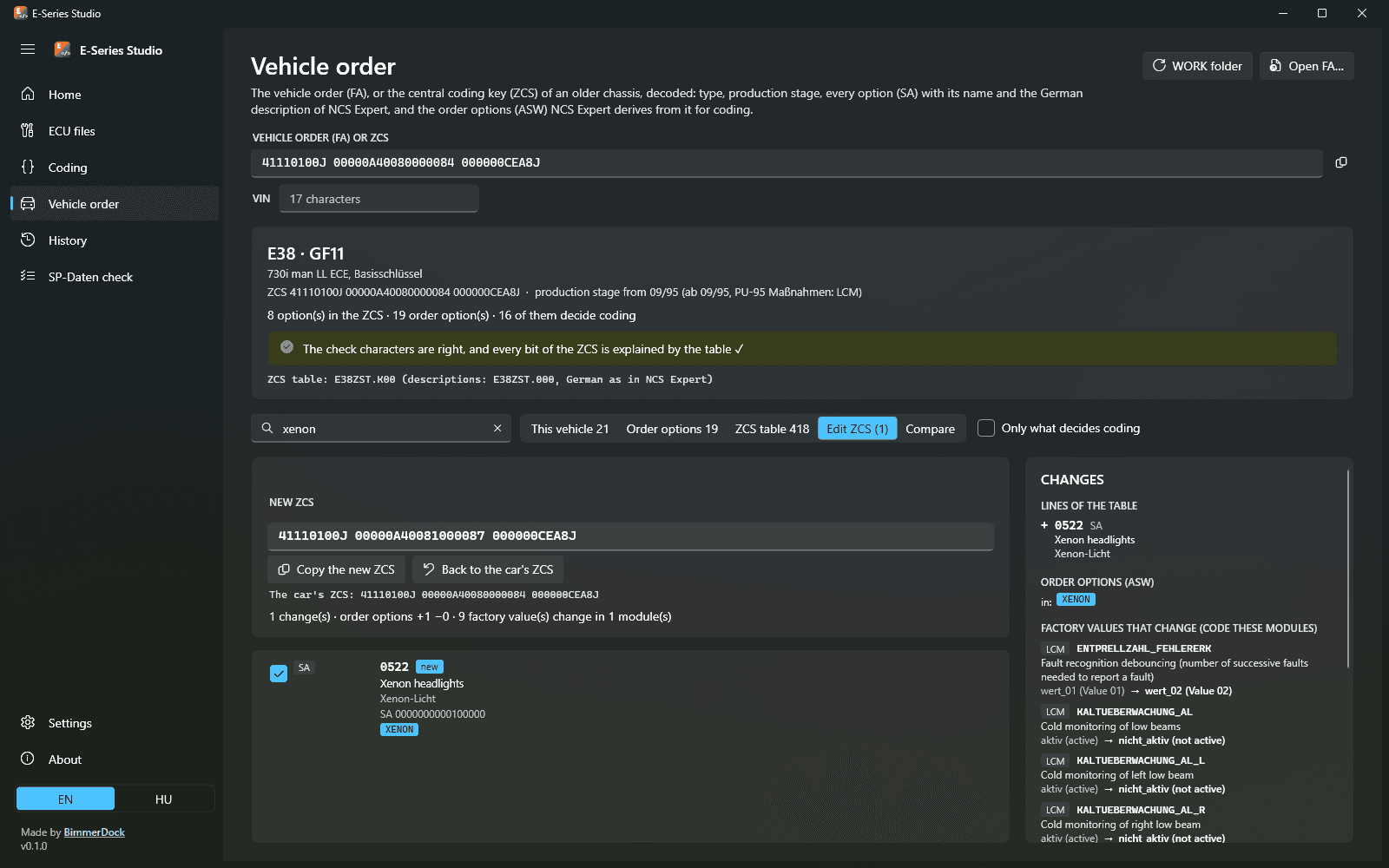
Task: Enable Only what decides coding
Action: pos(986,428)
